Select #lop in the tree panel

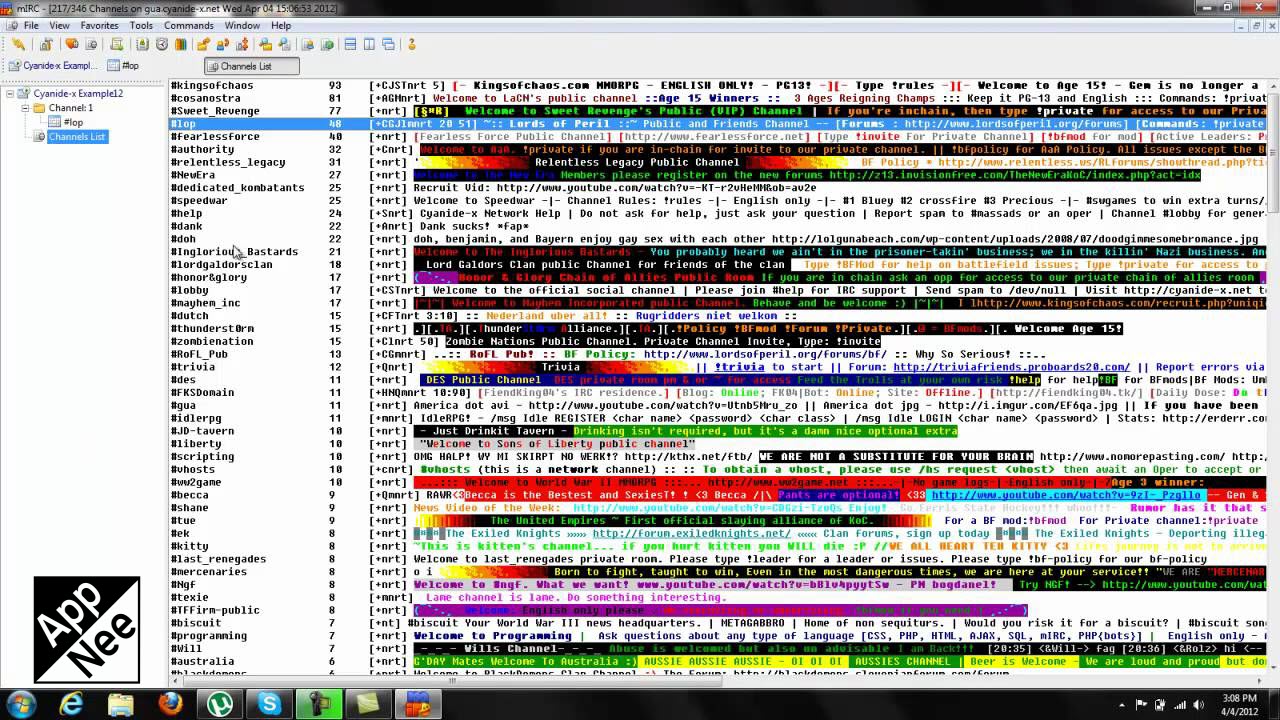[x=73, y=122]
